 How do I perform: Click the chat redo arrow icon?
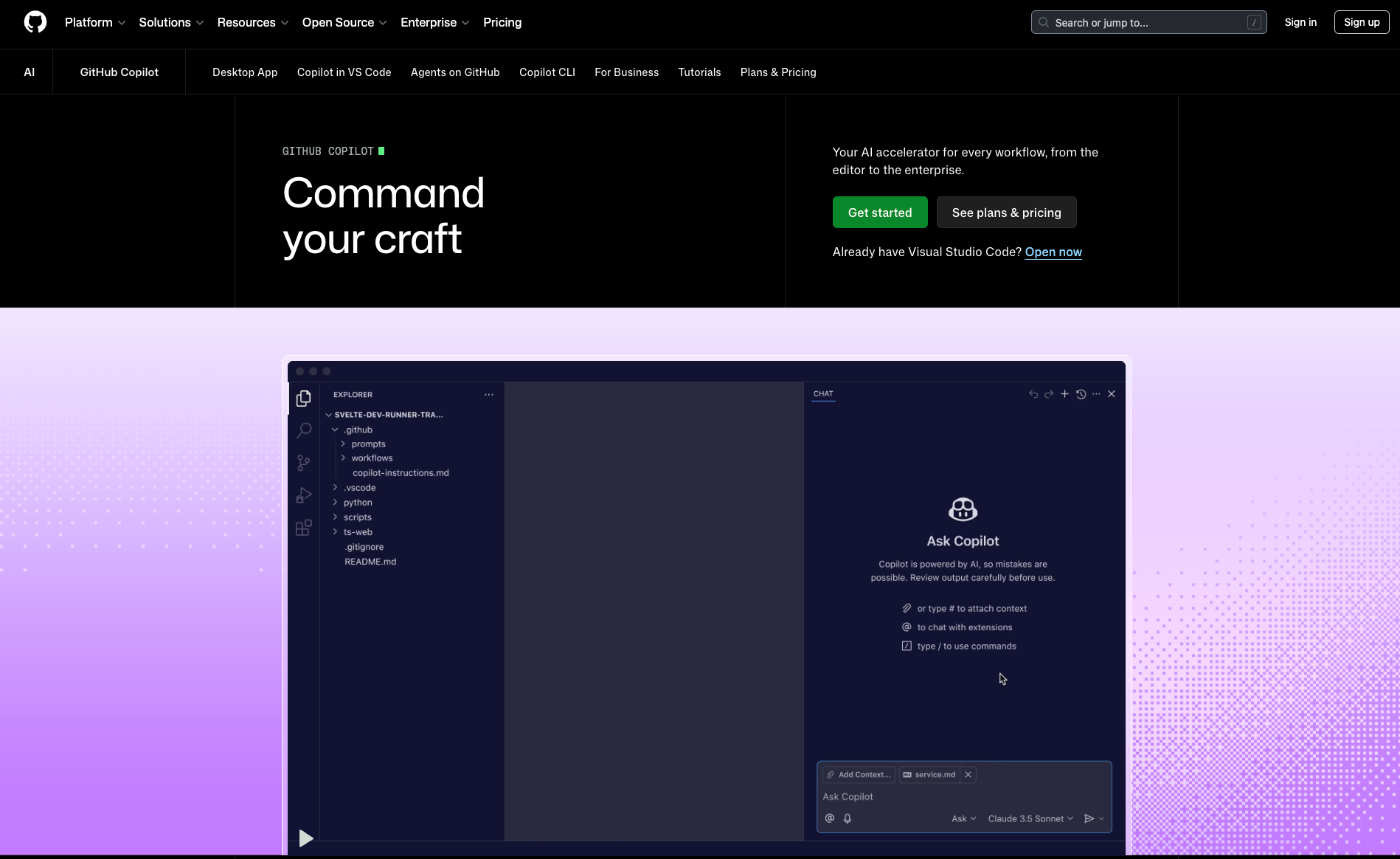(1049, 394)
